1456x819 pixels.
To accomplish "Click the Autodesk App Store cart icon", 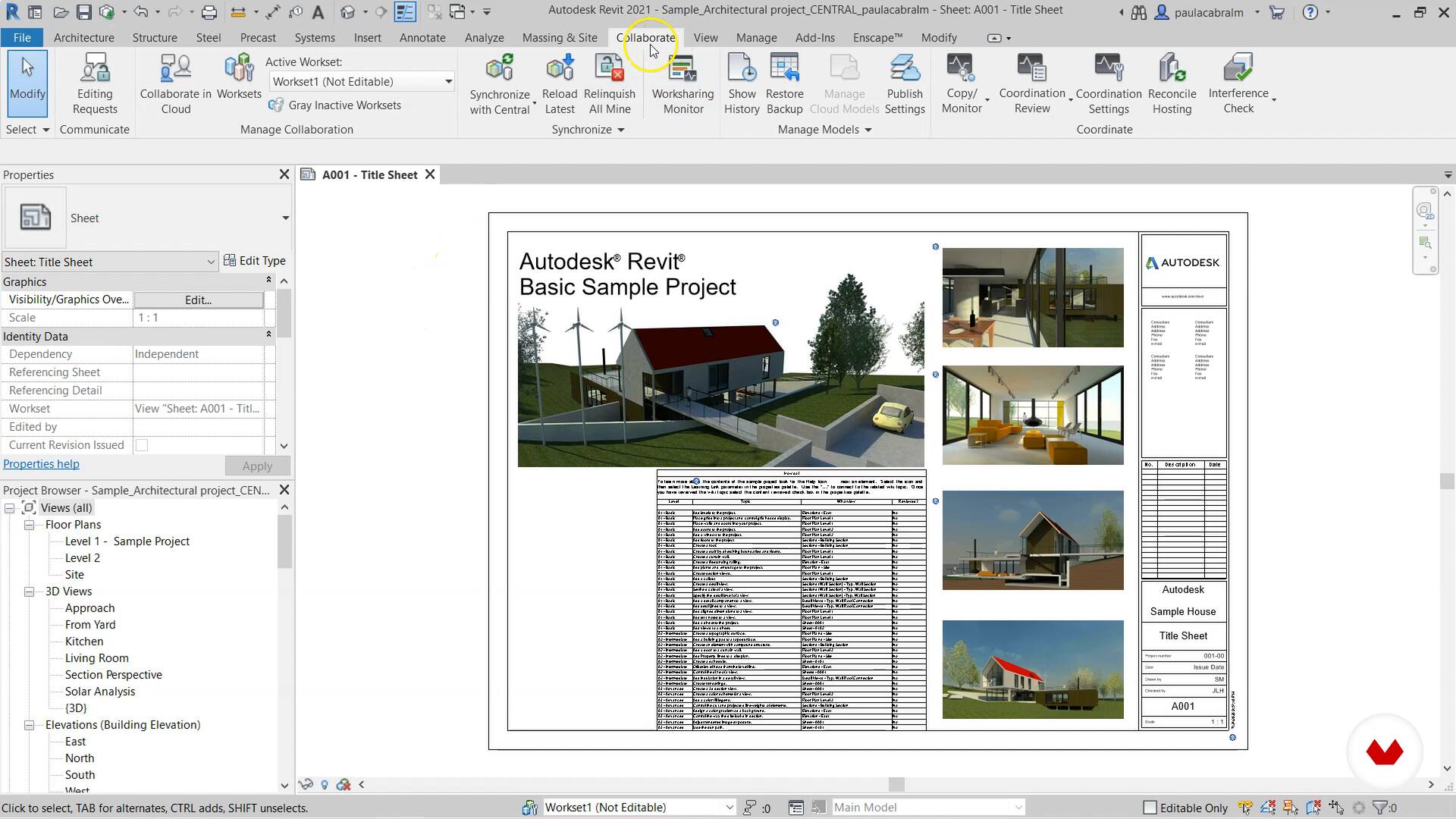I will (x=1277, y=12).
